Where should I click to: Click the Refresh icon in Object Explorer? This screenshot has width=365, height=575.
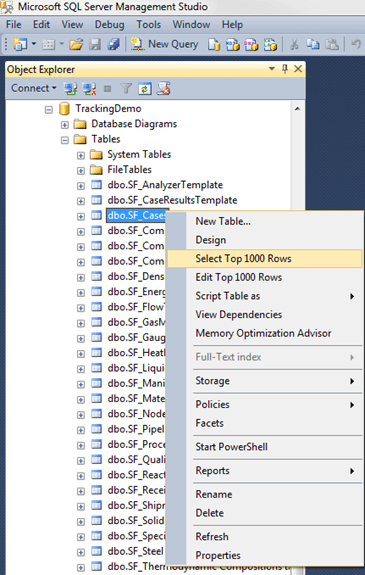pos(145,88)
